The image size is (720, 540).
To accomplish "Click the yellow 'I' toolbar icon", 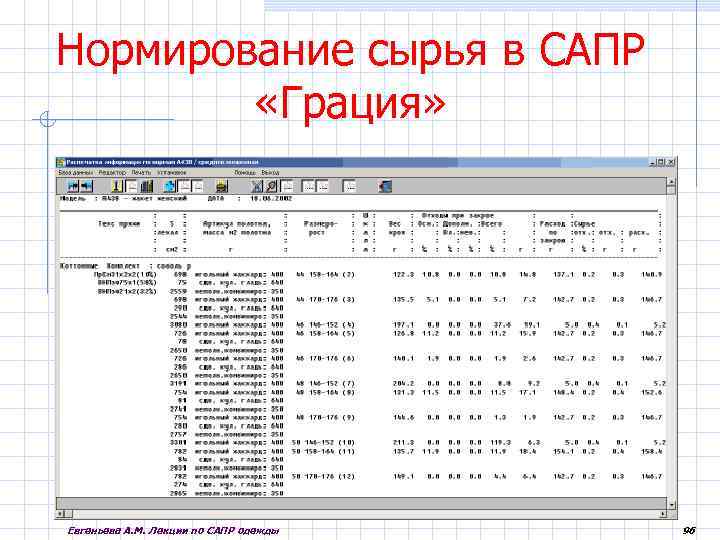I will tap(118, 186).
